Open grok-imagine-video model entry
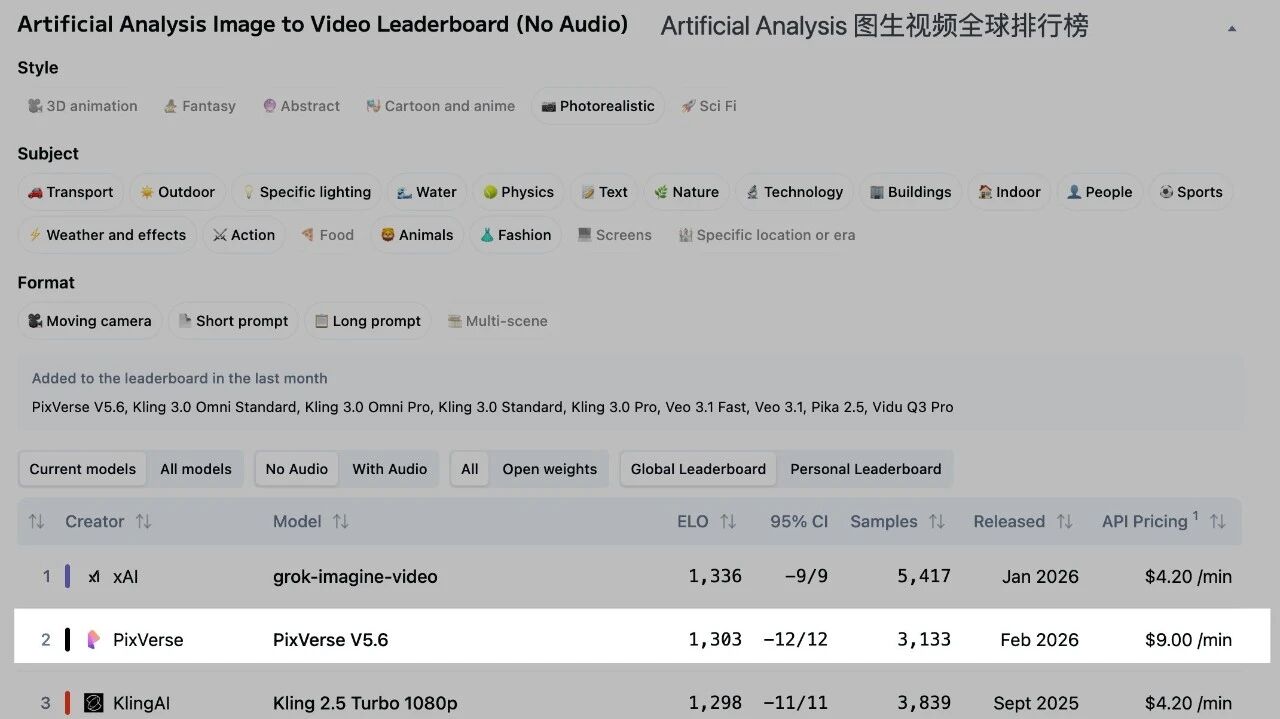Viewport: 1280px width, 719px height. pos(355,577)
